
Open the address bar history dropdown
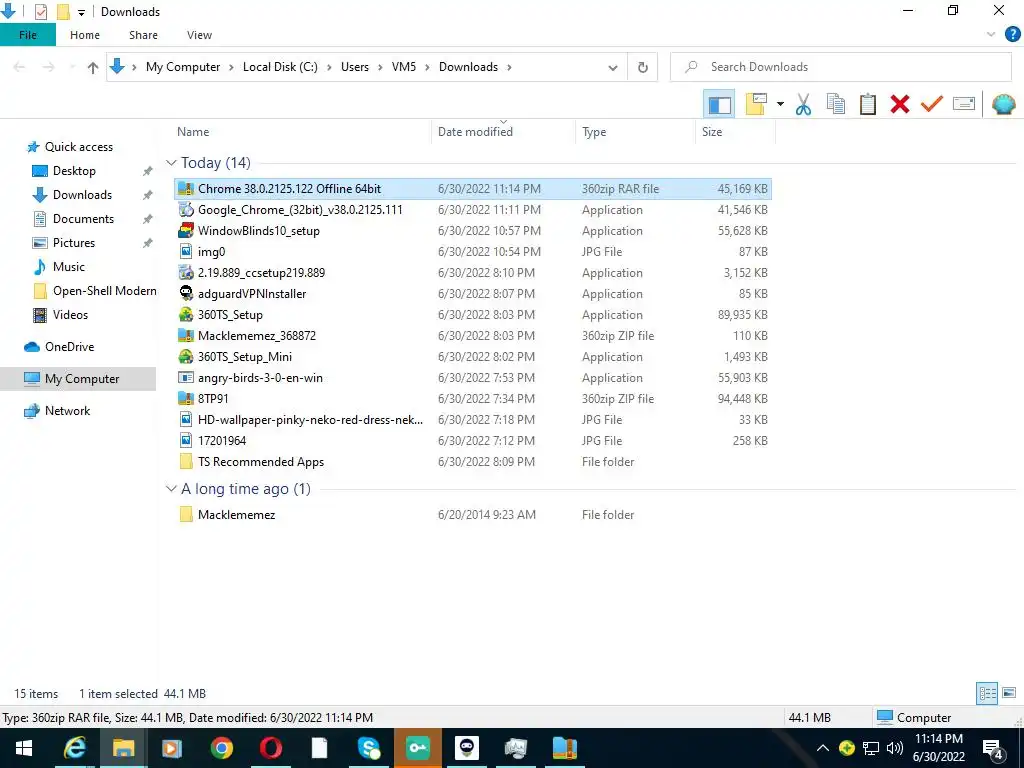[613, 67]
